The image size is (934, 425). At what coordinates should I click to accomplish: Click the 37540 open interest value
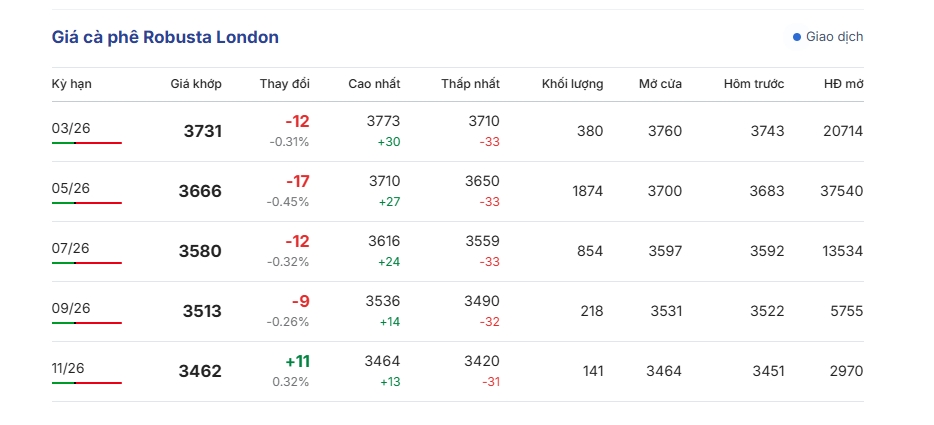(x=841, y=191)
